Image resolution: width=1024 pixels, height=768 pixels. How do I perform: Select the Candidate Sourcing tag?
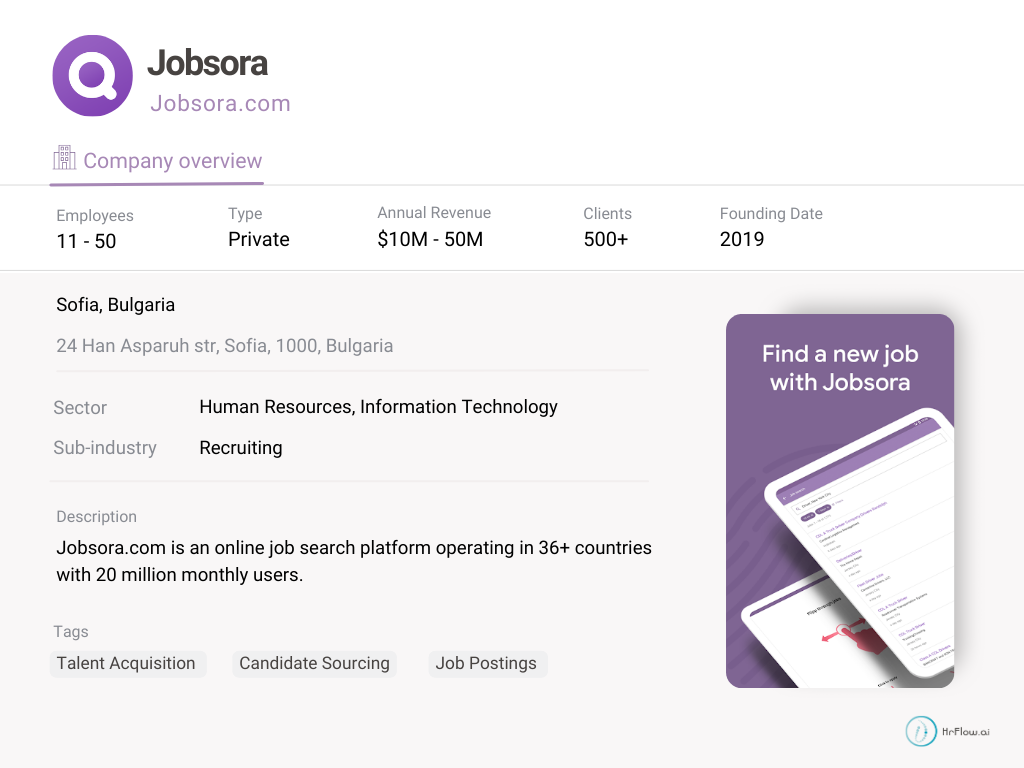coord(314,663)
